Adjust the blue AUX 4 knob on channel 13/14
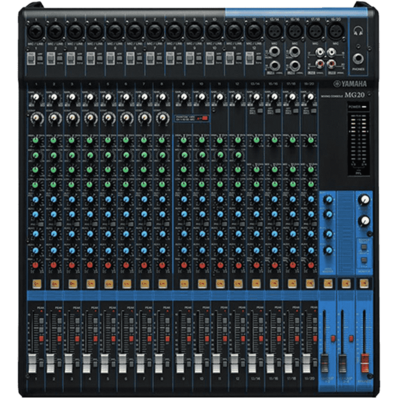 [256, 250]
